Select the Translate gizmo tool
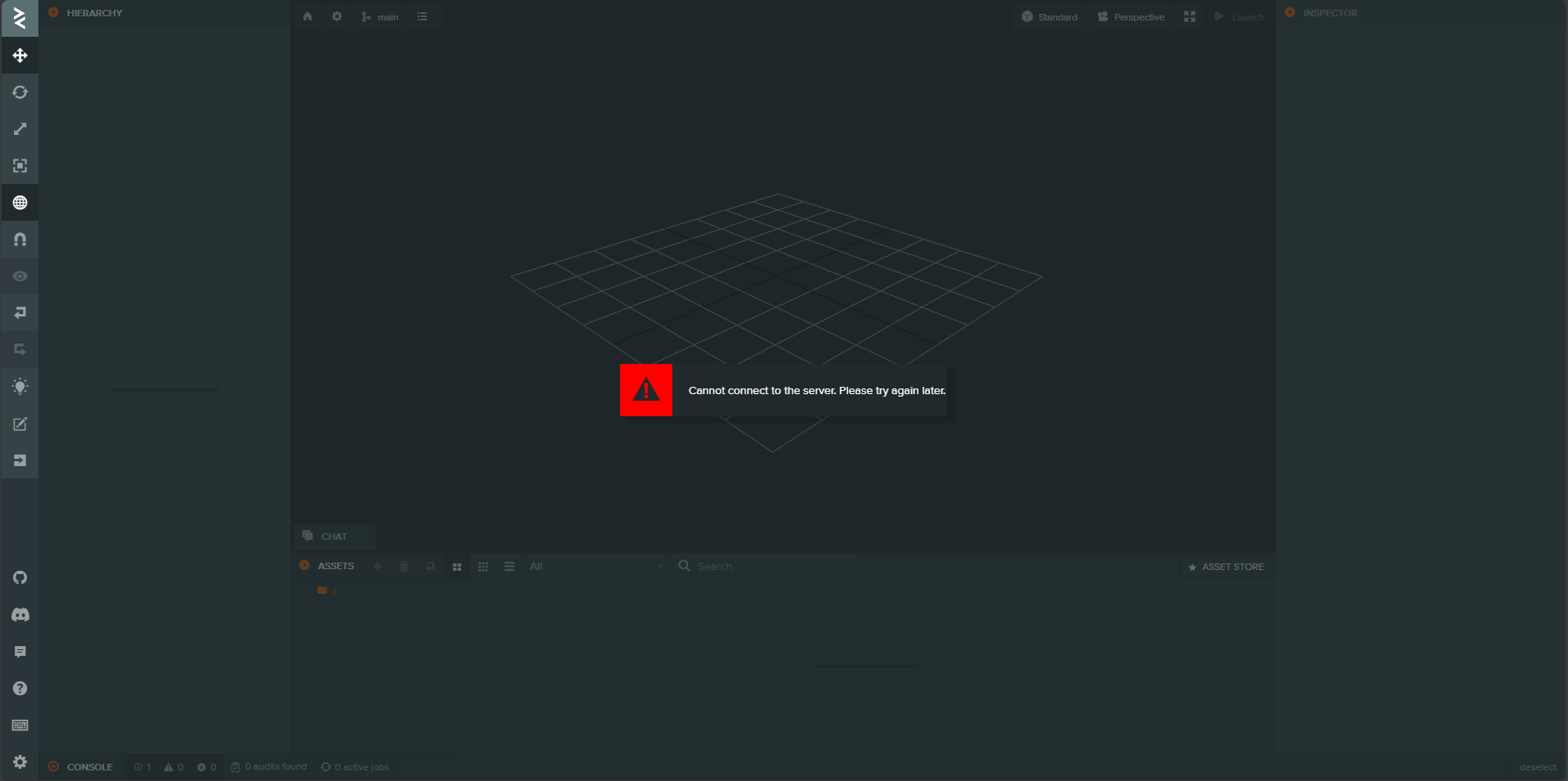This screenshot has width=1568, height=781. pyautogui.click(x=20, y=56)
